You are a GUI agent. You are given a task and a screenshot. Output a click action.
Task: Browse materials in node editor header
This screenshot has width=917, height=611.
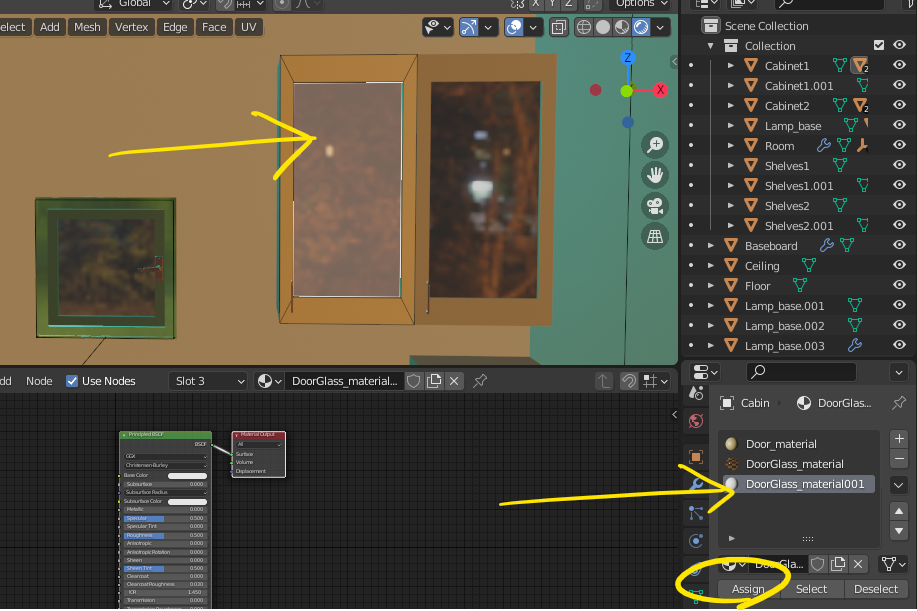(x=270, y=381)
